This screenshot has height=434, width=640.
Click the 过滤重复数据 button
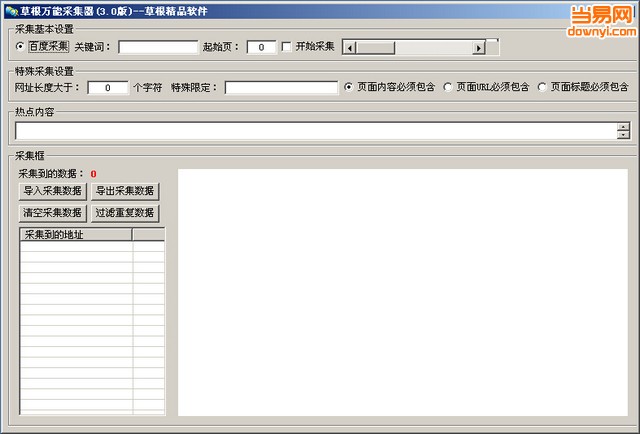pos(125,213)
